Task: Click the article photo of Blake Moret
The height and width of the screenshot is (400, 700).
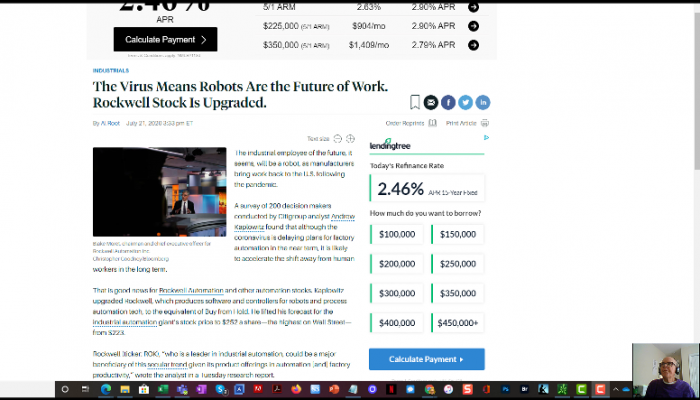Action: click(x=159, y=192)
